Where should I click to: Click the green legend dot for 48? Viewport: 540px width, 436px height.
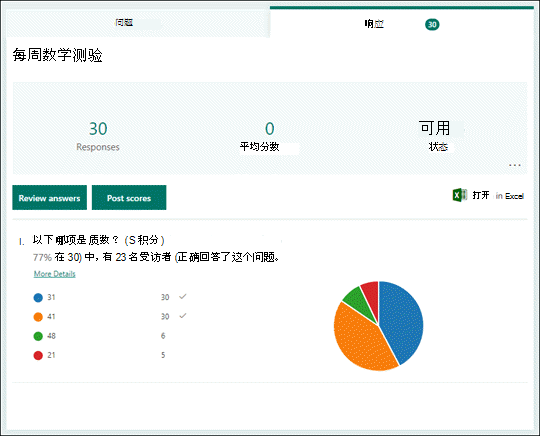(38, 336)
